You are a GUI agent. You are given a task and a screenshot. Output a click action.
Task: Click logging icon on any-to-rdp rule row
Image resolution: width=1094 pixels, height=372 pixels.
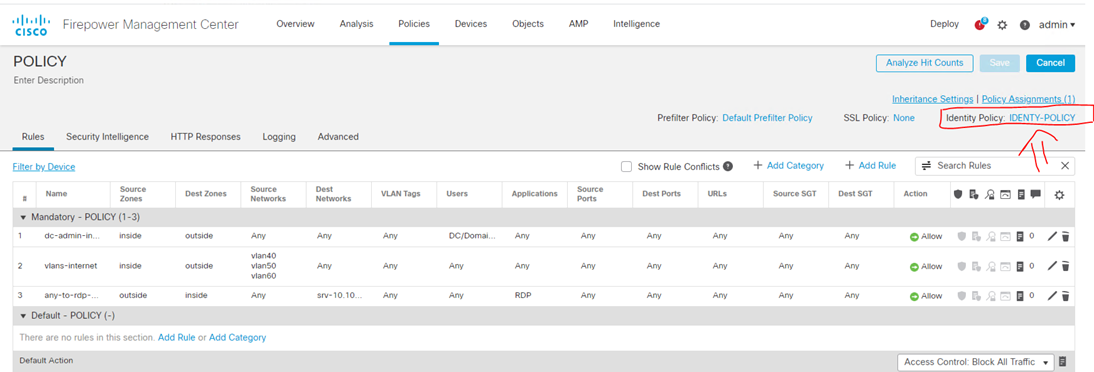1019,296
